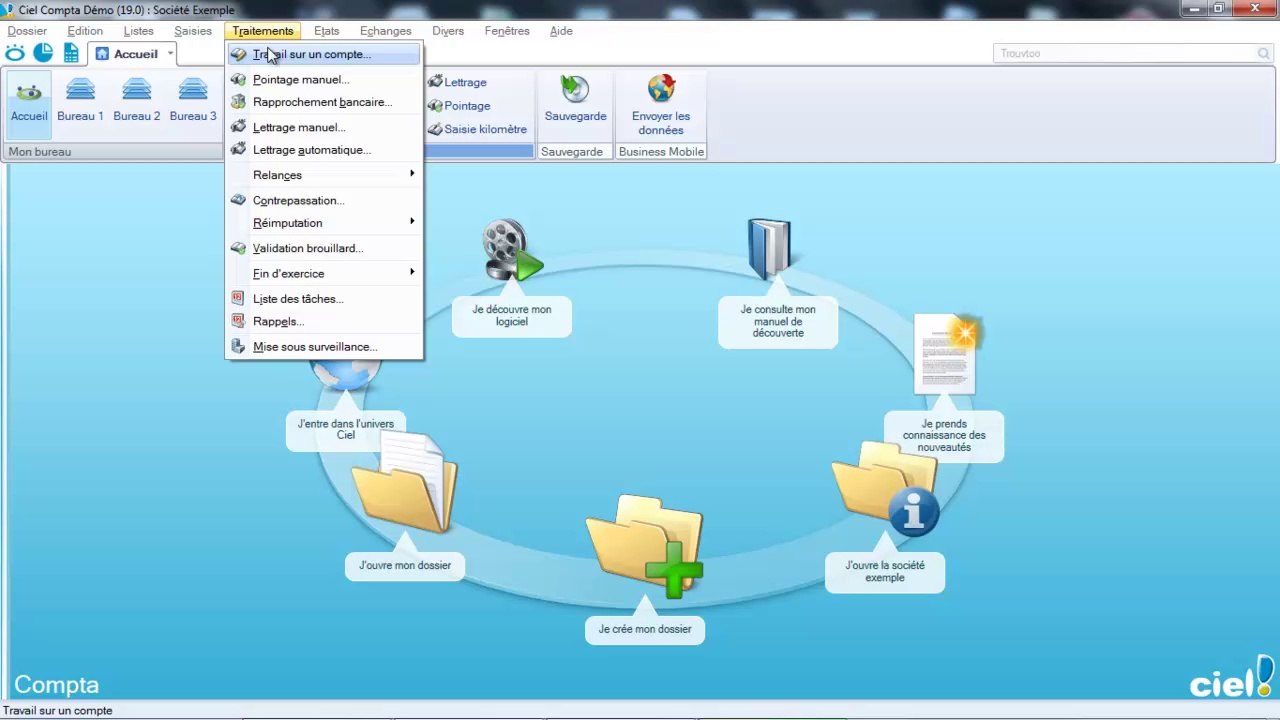This screenshot has width=1280, height=720.
Task: Open the Edition menu
Action: (x=85, y=31)
